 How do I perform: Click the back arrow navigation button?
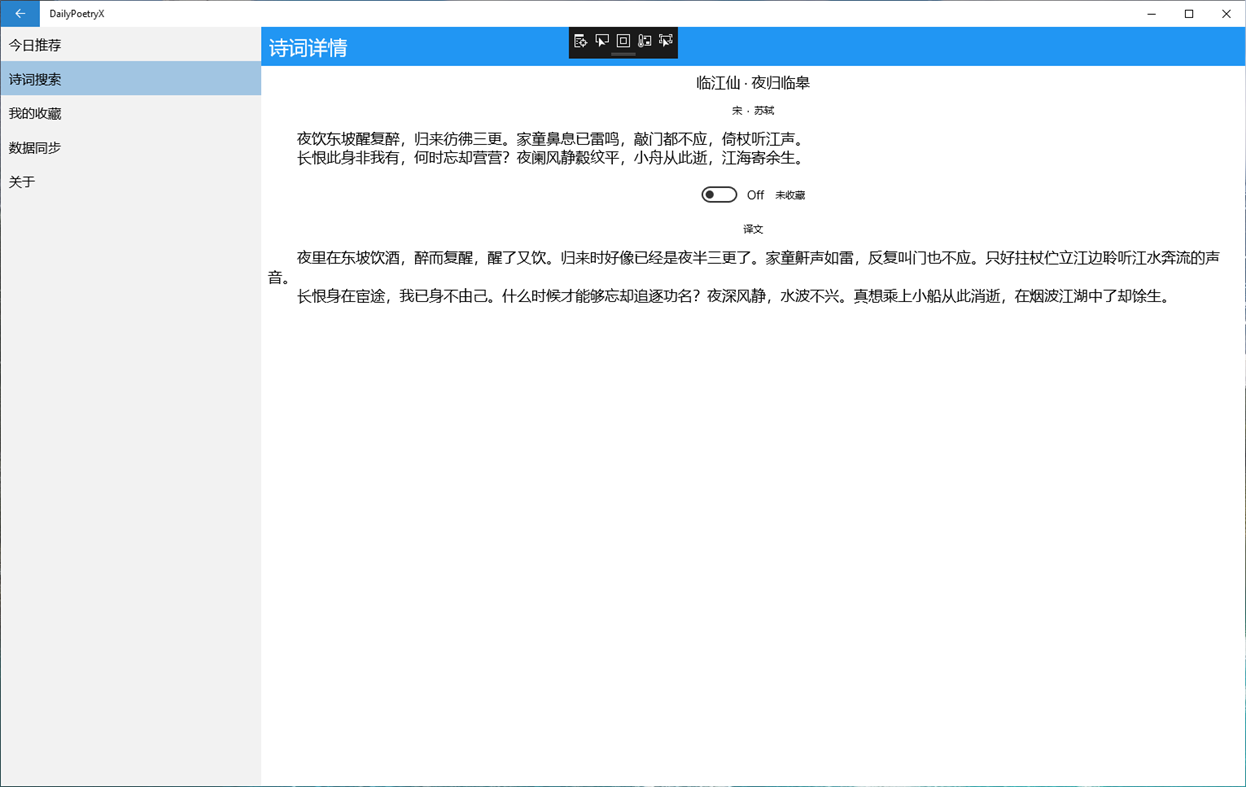click(19, 13)
